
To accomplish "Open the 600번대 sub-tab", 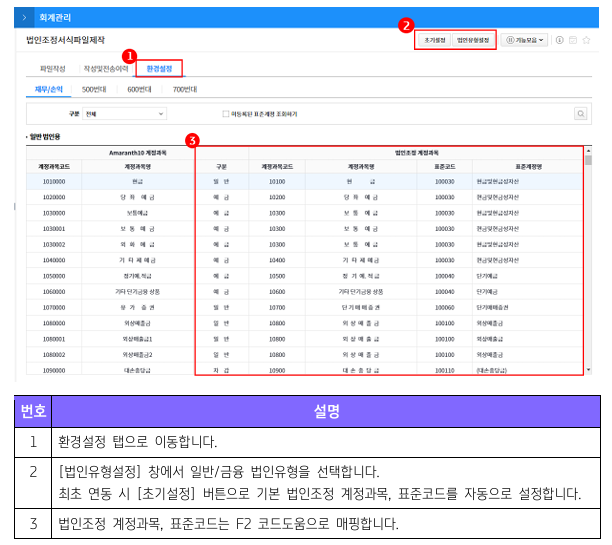I will 139,89.
